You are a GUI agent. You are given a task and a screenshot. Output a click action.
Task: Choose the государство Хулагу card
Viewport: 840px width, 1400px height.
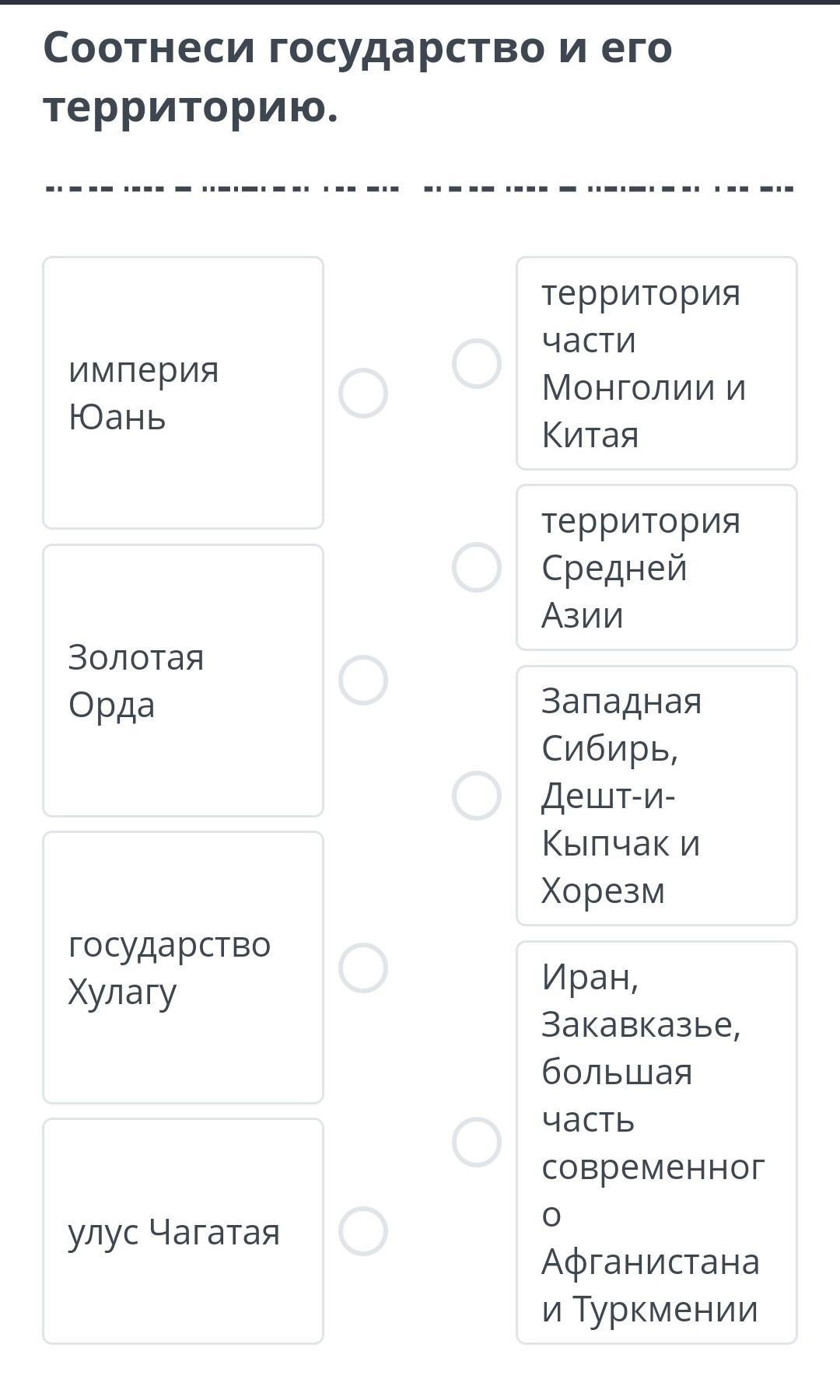pyautogui.click(x=183, y=968)
